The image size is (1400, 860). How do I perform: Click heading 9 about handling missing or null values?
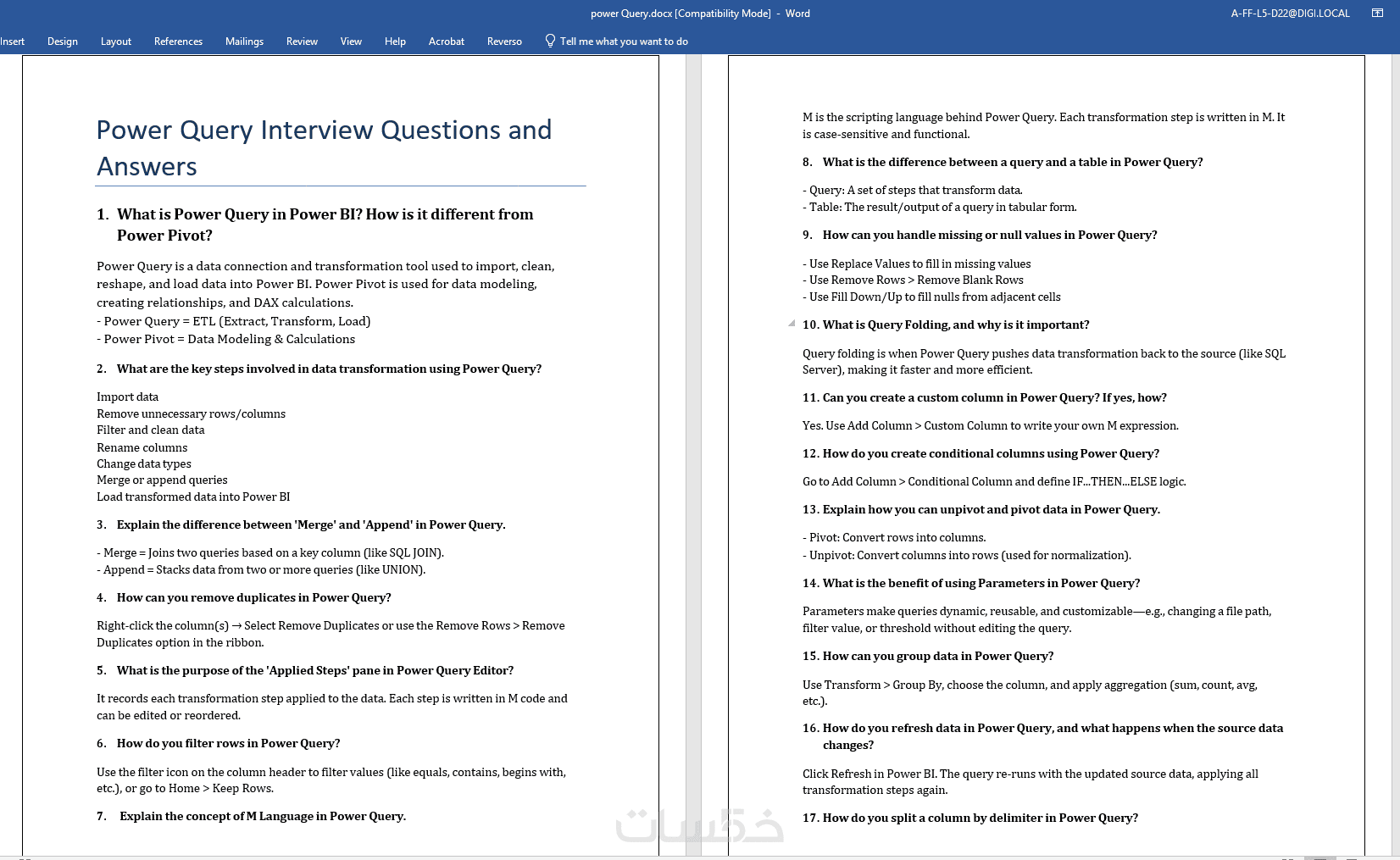(x=980, y=235)
